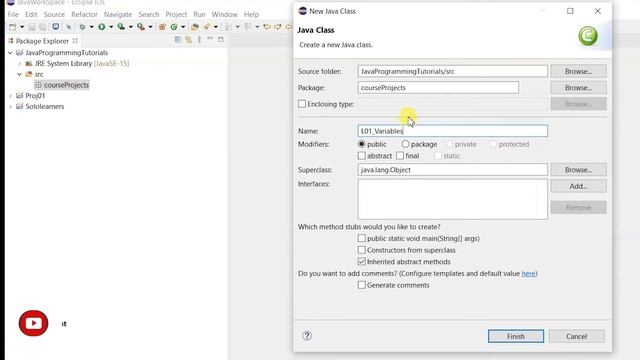Viewport: 640px width, 360px height.
Task: Open the Debug dropdown arrow
Action: click(x=91, y=27)
